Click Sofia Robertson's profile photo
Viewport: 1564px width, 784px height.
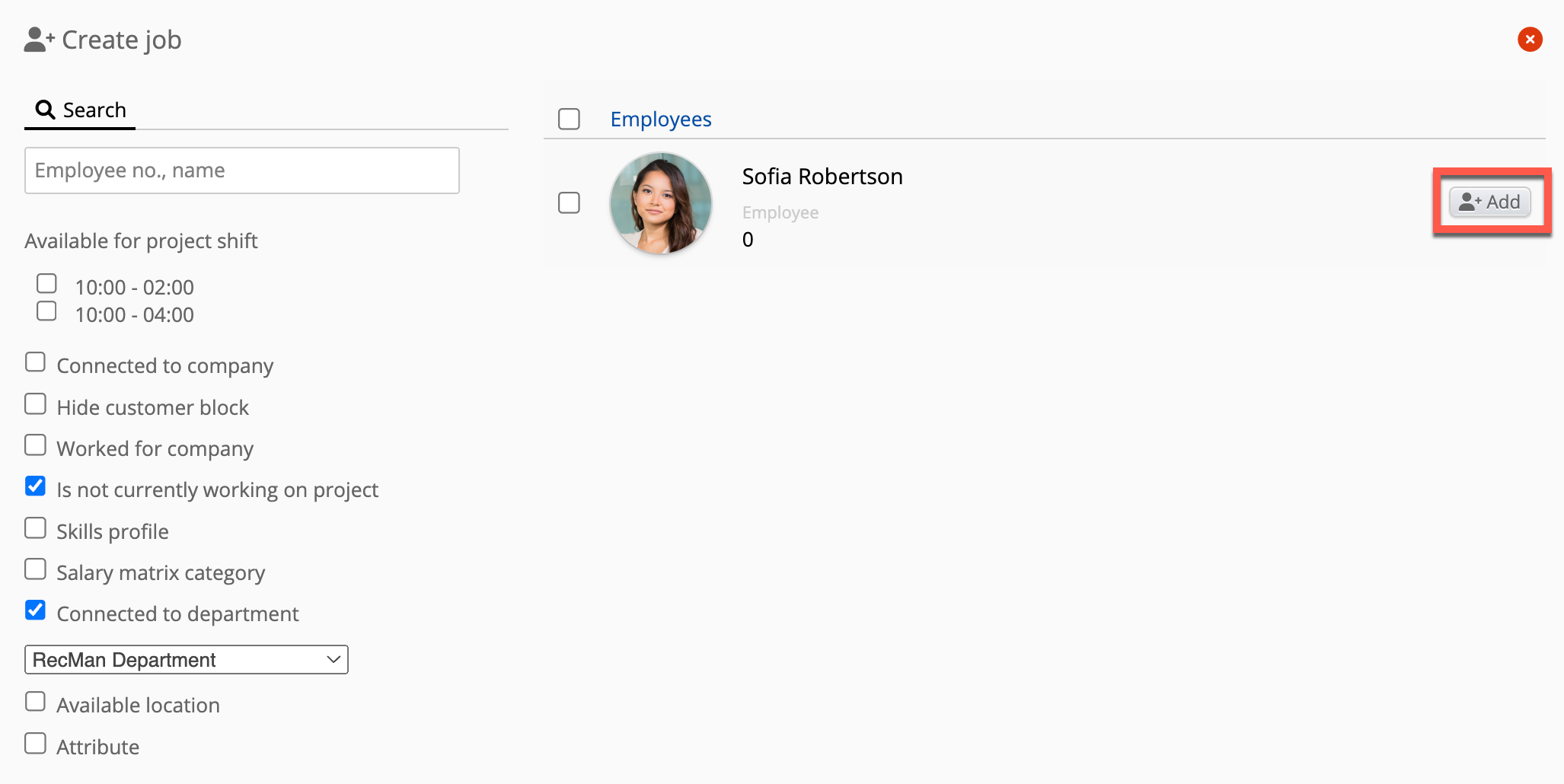point(660,203)
